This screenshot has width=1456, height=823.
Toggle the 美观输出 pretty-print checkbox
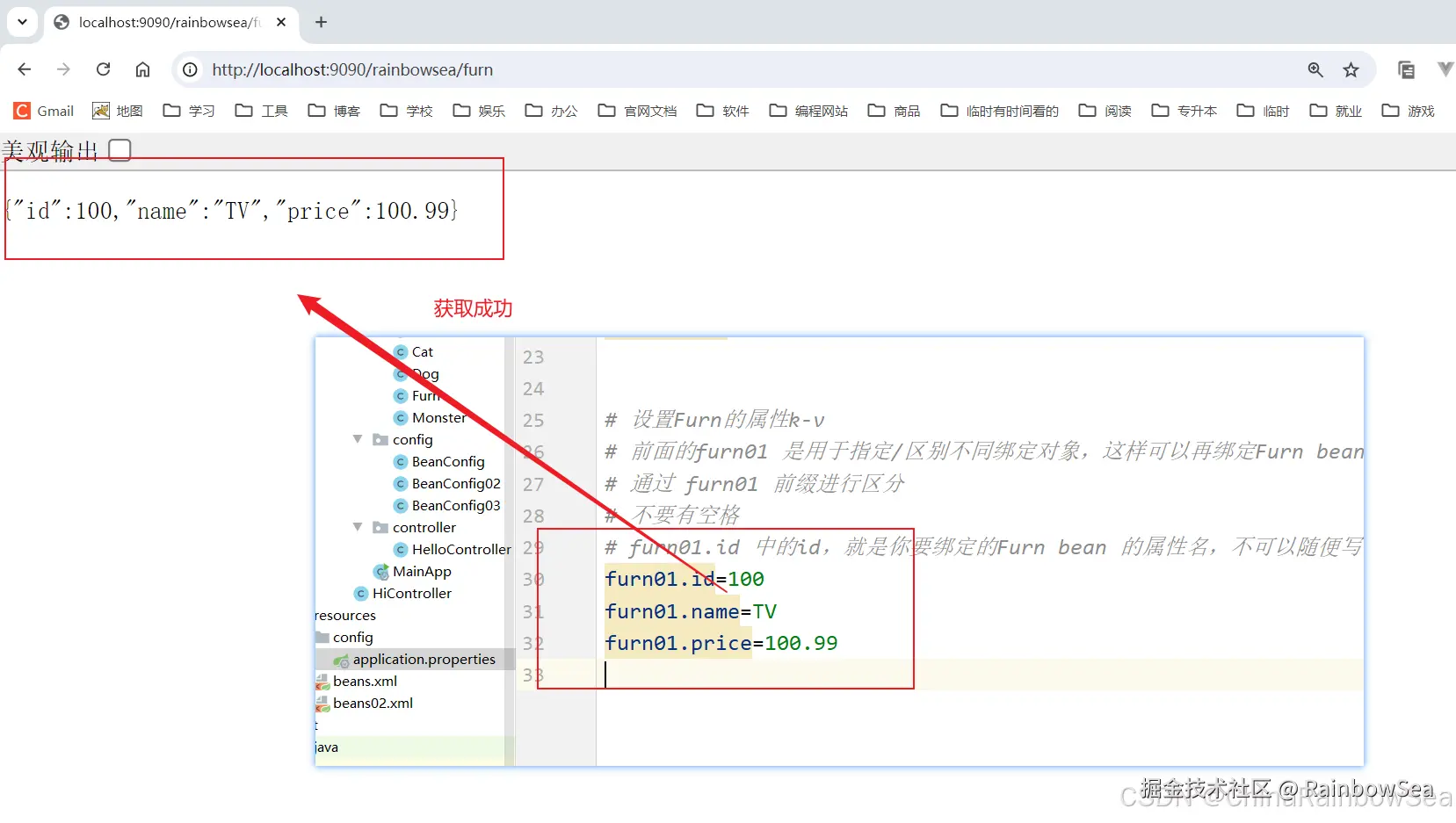[120, 150]
